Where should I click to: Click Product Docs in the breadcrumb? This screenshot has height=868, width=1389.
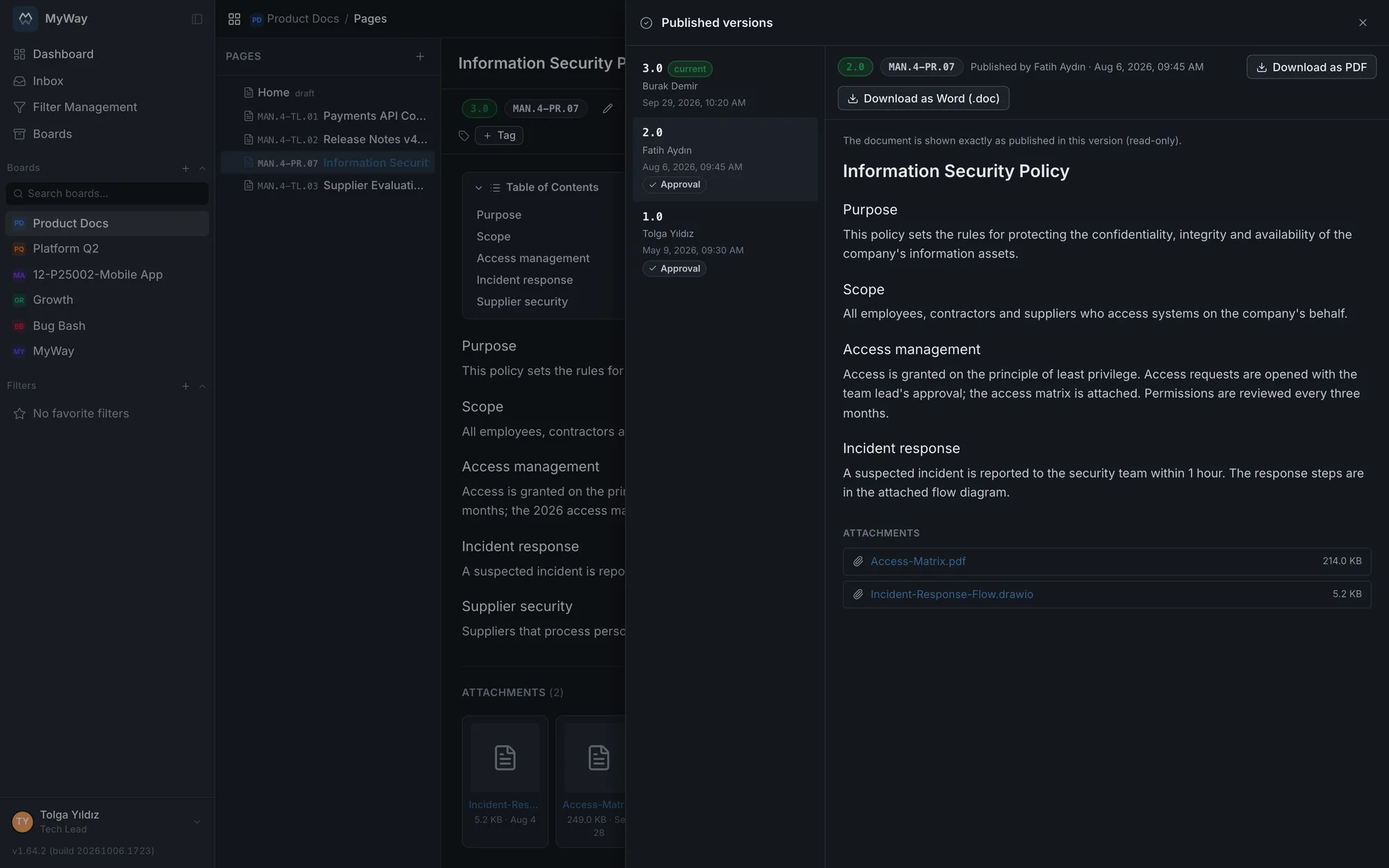click(302, 19)
